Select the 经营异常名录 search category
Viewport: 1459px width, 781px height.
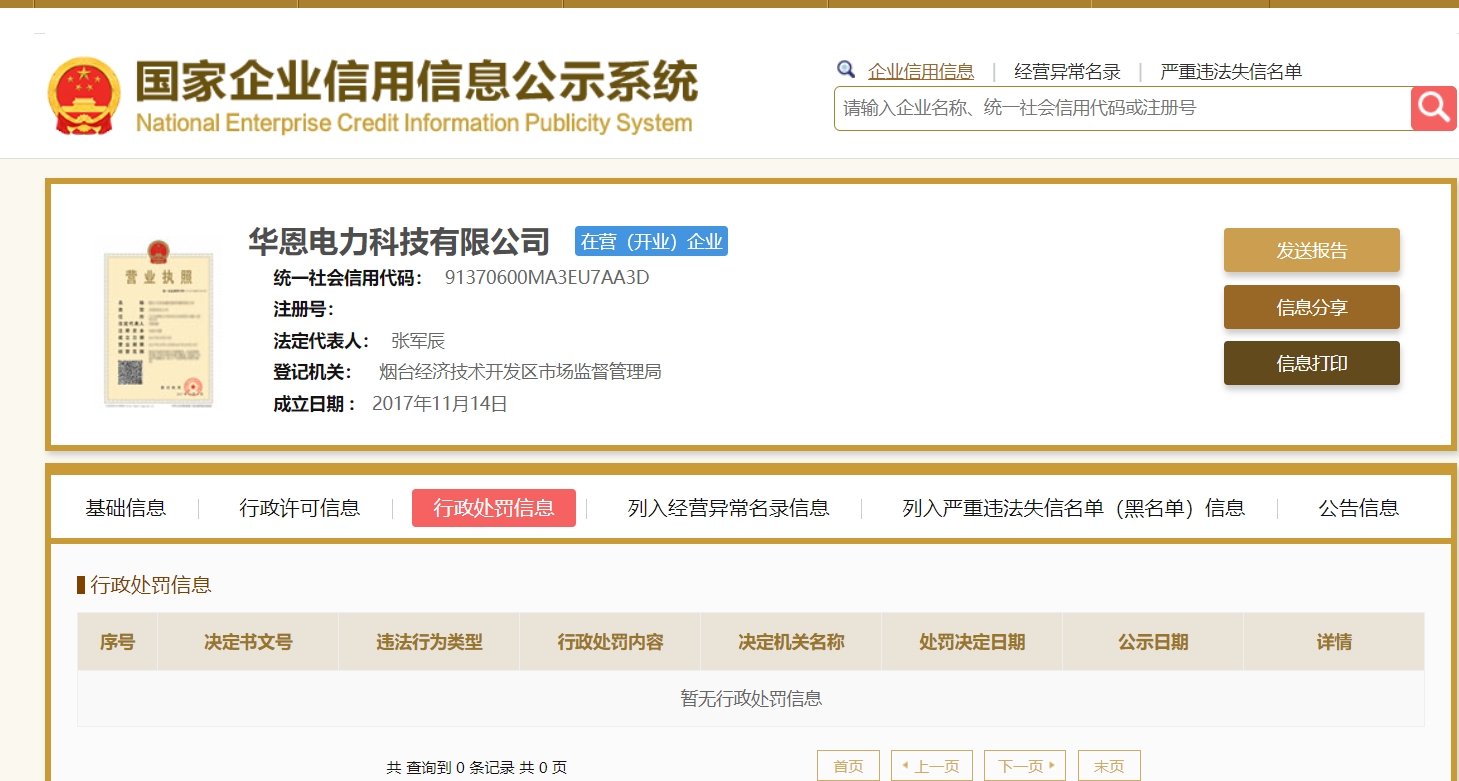[x=1067, y=72]
